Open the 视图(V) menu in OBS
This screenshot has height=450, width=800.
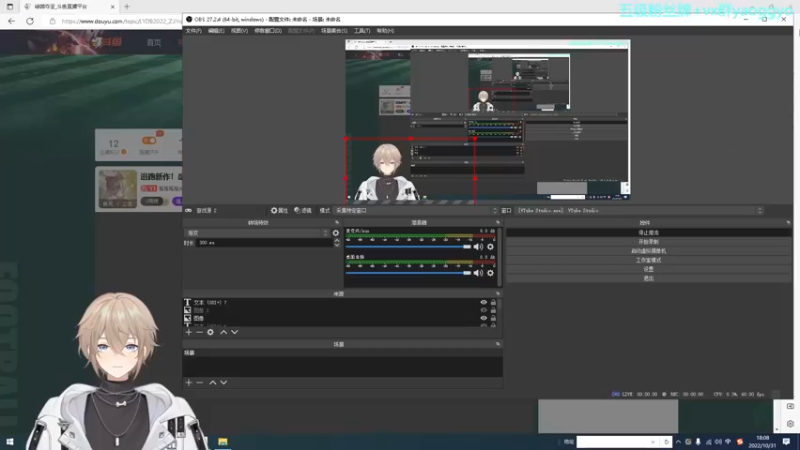point(239,31)
